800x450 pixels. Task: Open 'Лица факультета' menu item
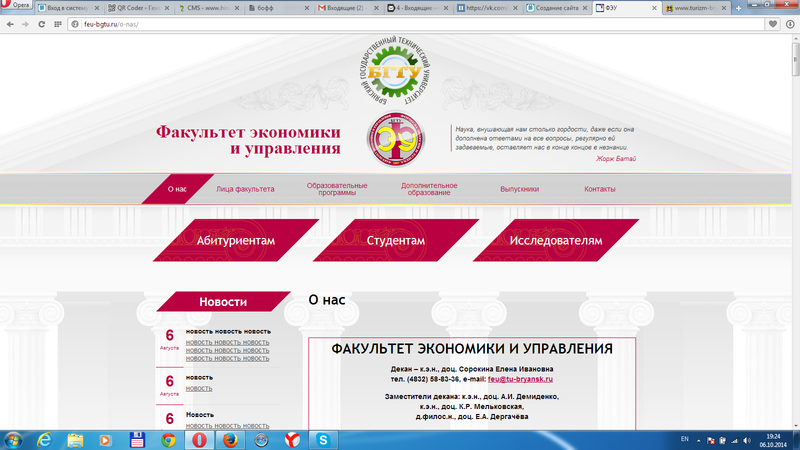[245, 189]
